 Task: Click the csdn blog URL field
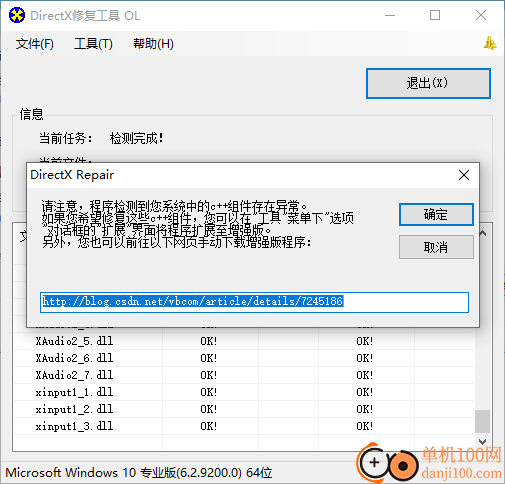point(254,302)
